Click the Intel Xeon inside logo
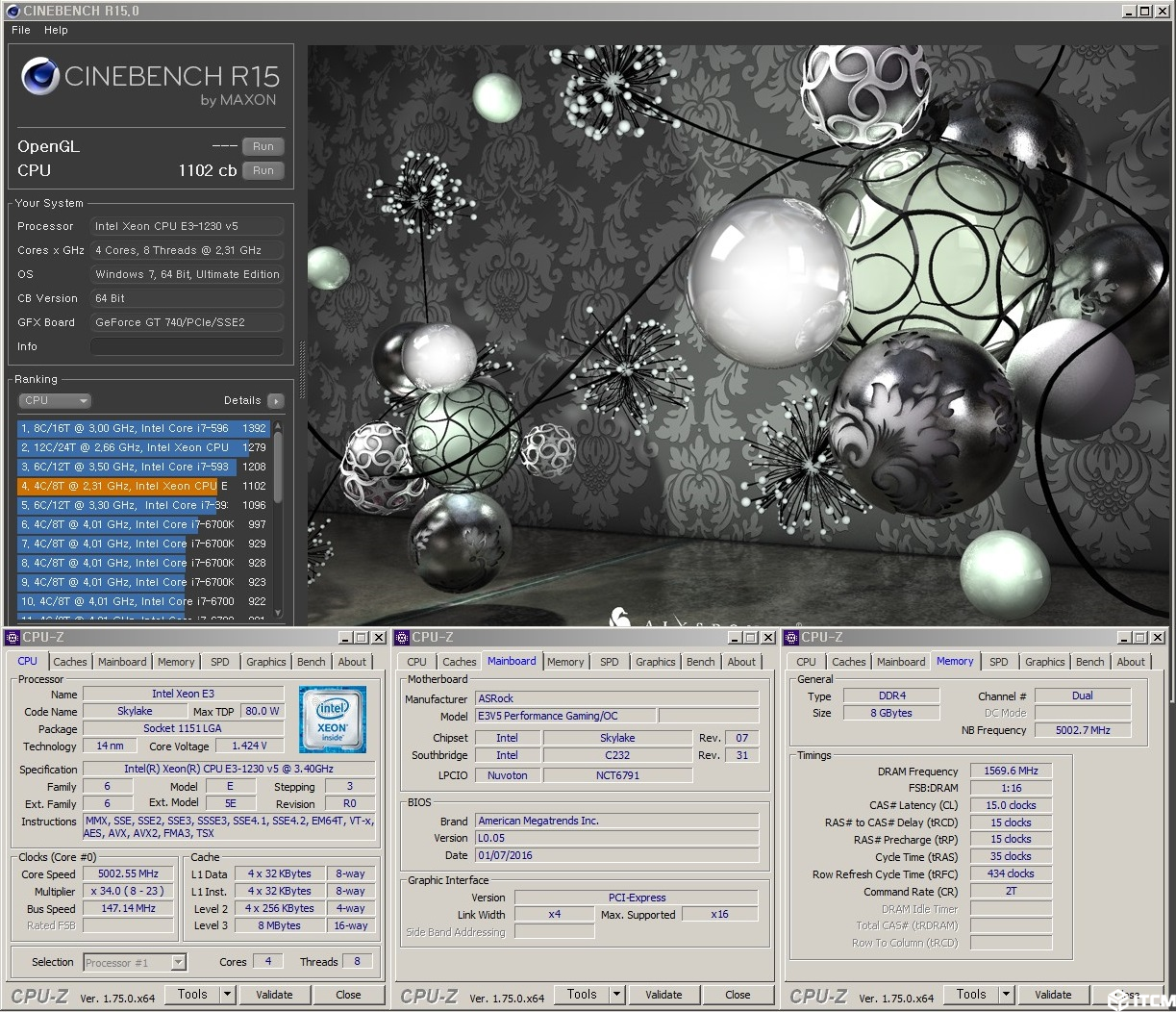The width and height of the screenshot is (1176, 1012). coord(333,720)
